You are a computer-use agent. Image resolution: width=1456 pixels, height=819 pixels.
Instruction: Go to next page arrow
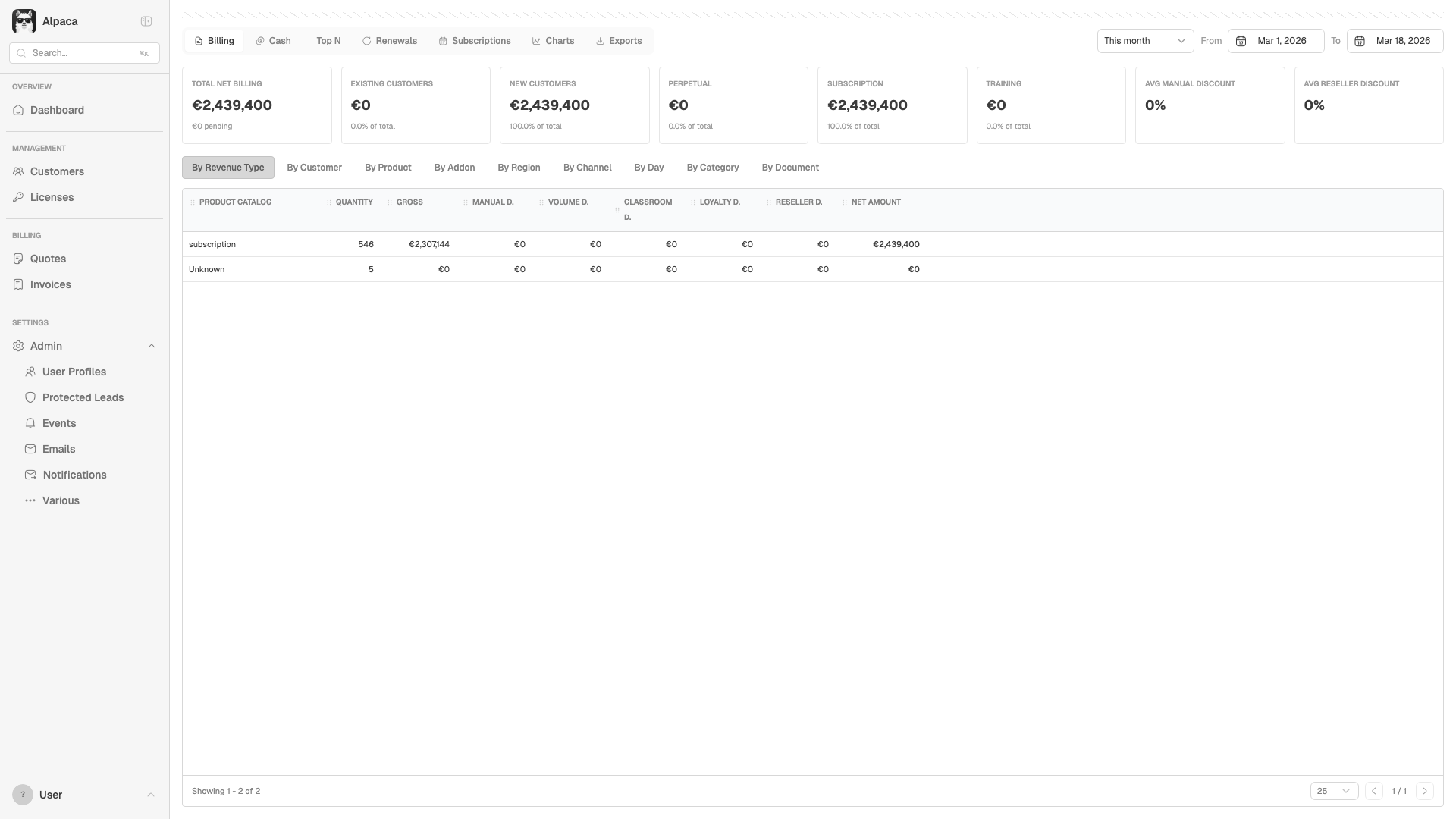(x=1424, y=791)
